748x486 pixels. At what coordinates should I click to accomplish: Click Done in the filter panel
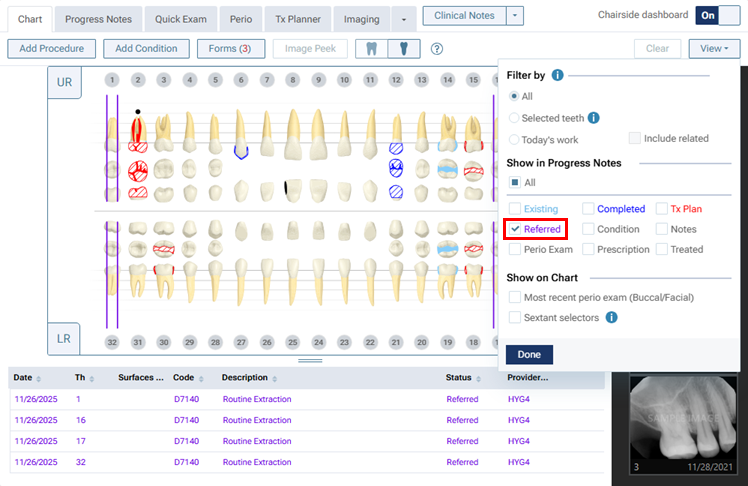(x=529, y=354)
